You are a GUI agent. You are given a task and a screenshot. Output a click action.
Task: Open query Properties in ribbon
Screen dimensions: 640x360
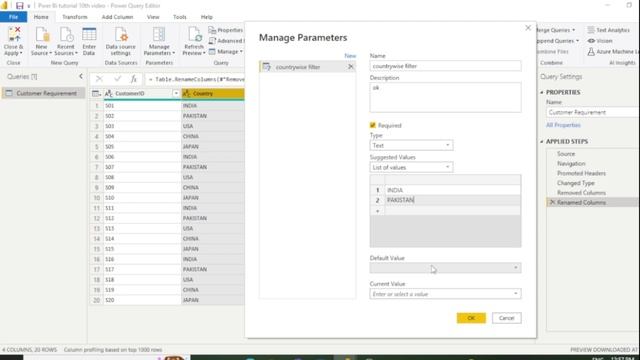pos(226,30)
